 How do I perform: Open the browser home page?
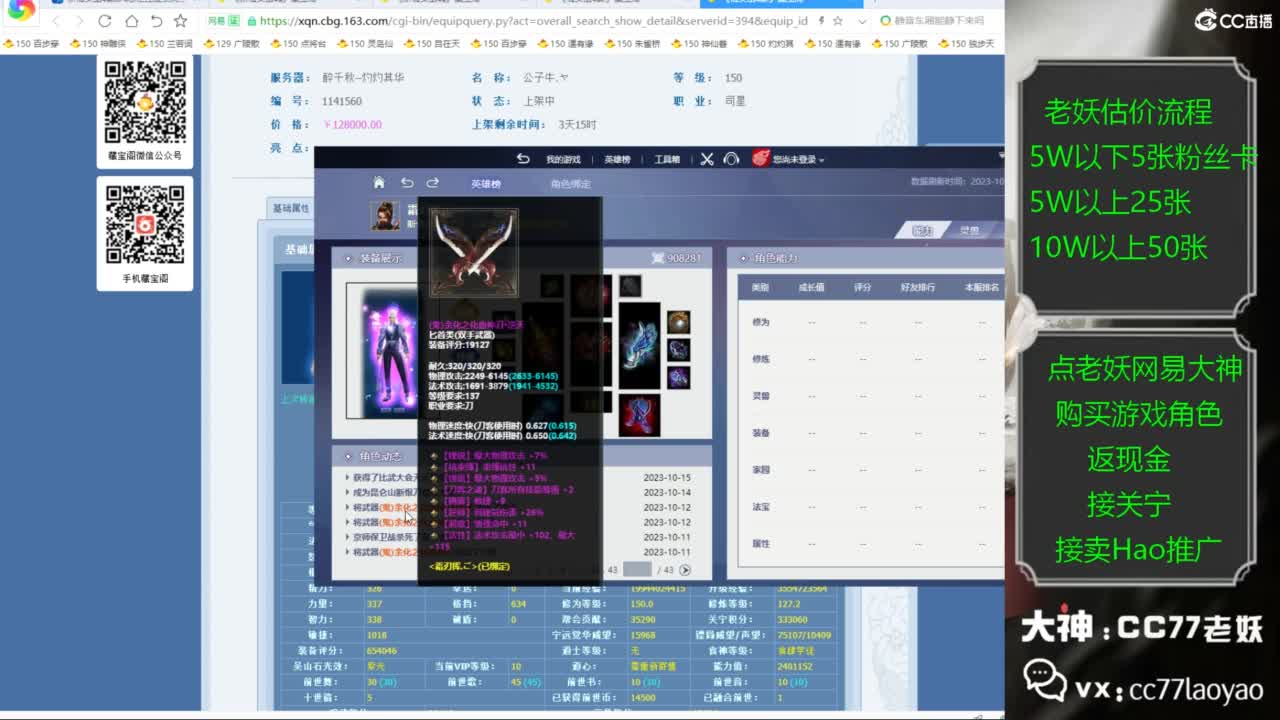click(x=131, y=21)
